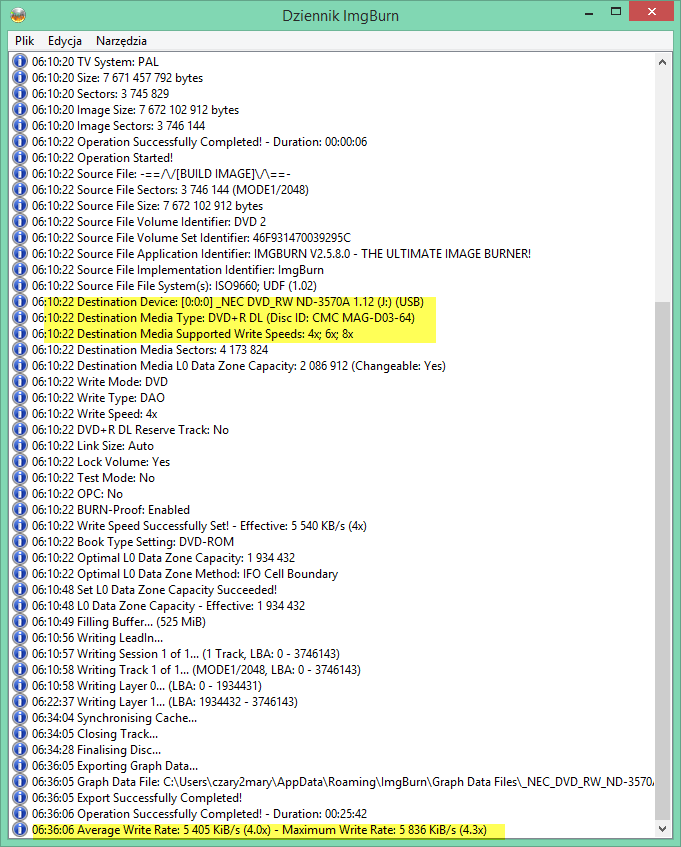The height and width of the screenshot is (847, 681).
Task: Select the Source File File System(s) line
Action: 174,286
